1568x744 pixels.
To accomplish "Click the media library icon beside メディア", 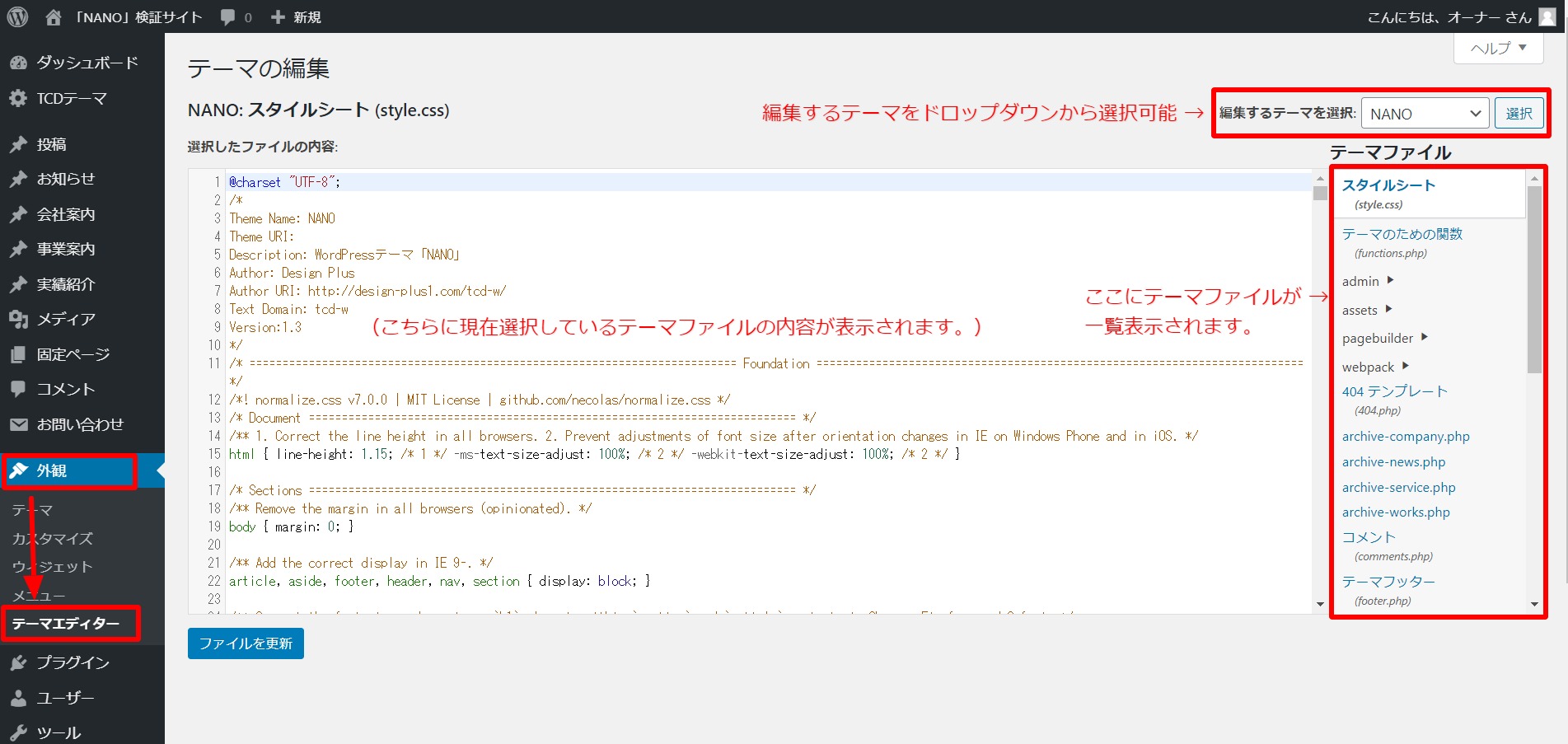I will tap(18, 319).
